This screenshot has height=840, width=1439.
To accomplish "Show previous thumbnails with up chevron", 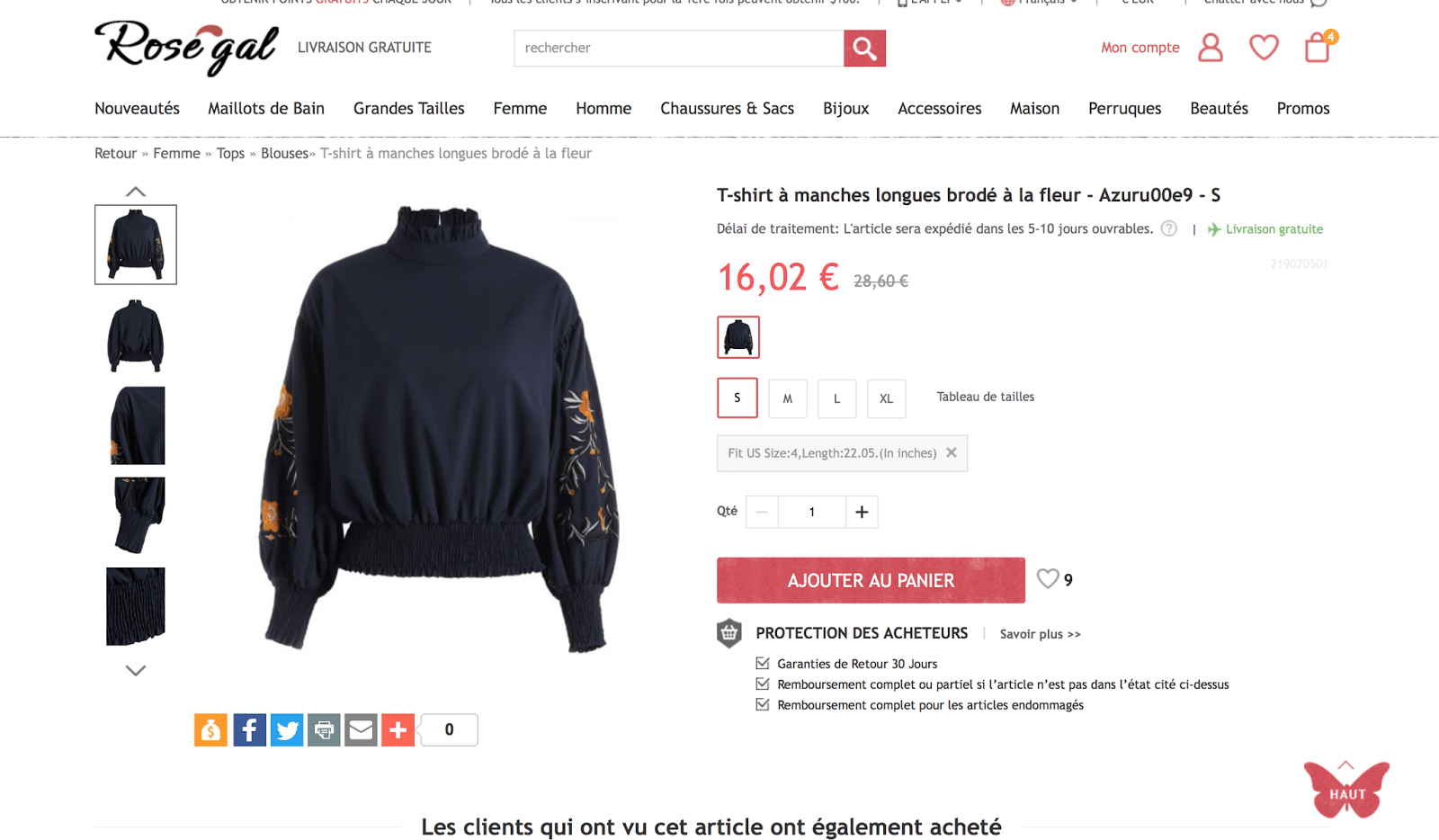I will (x=136, y=192).
